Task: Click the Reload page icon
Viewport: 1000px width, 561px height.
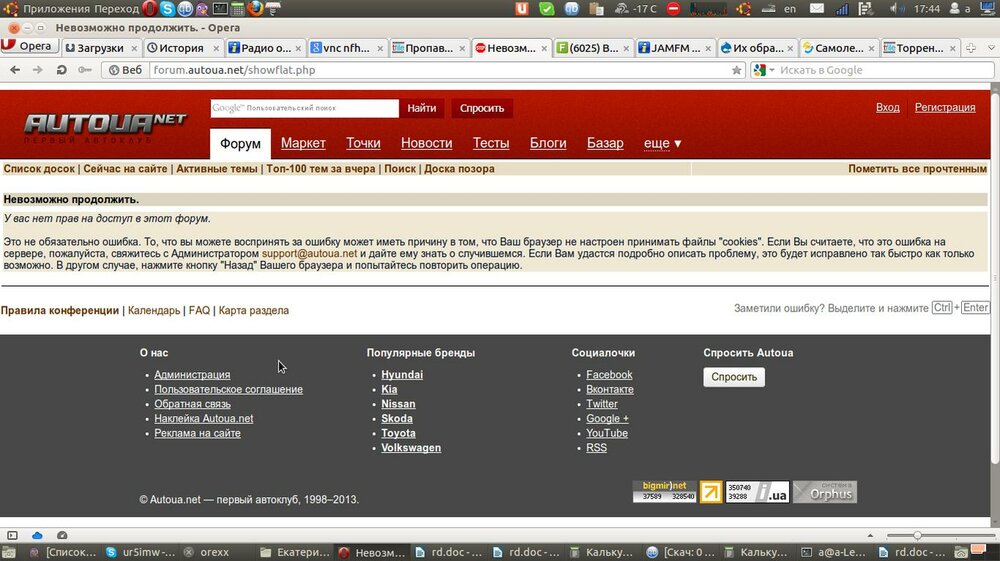Action: coord(61,70)
